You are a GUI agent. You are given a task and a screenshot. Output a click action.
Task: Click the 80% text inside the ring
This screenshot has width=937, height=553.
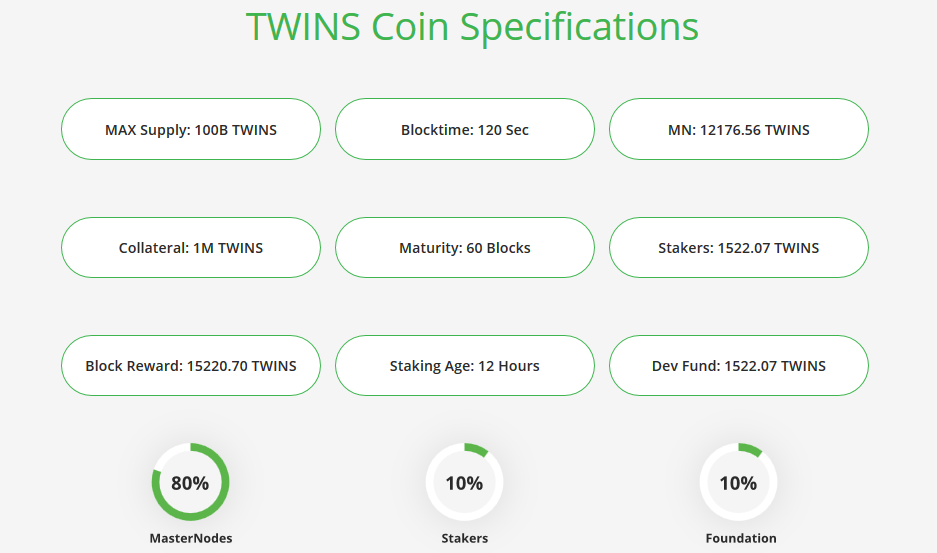click(x=190, y=483)
